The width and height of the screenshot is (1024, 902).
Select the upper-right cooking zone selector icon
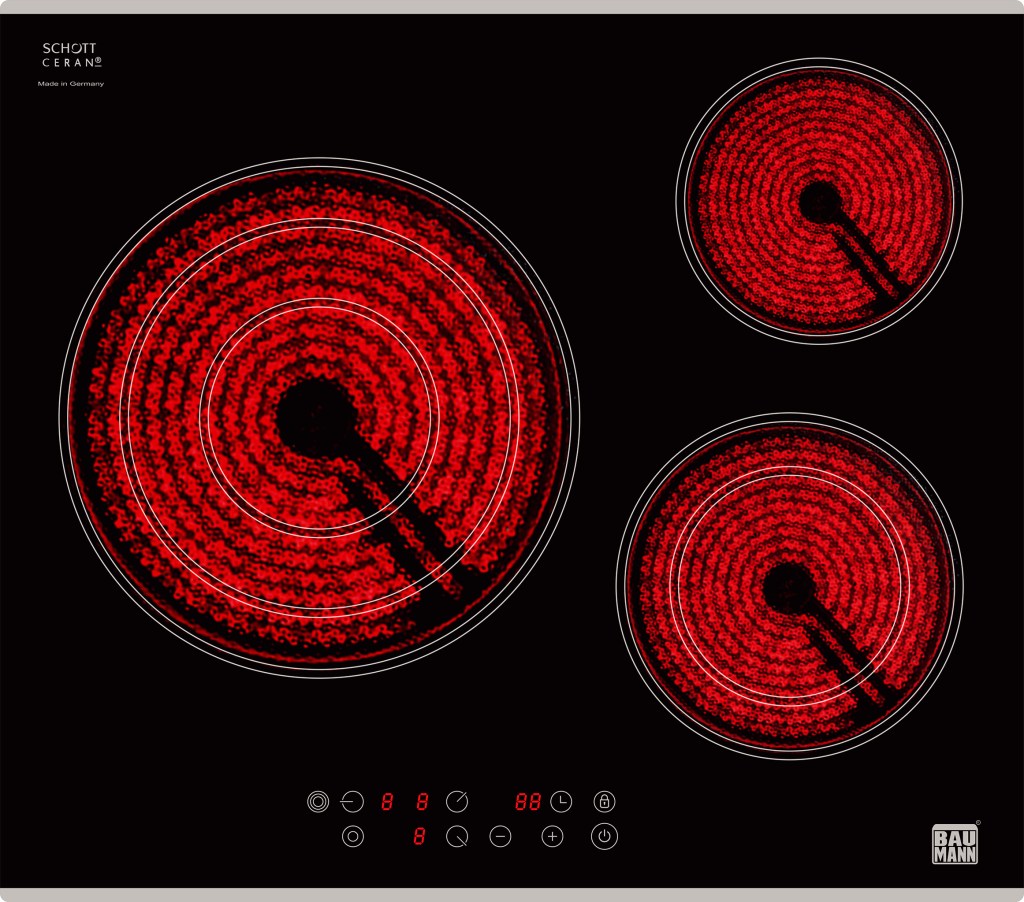pos(457,801)
